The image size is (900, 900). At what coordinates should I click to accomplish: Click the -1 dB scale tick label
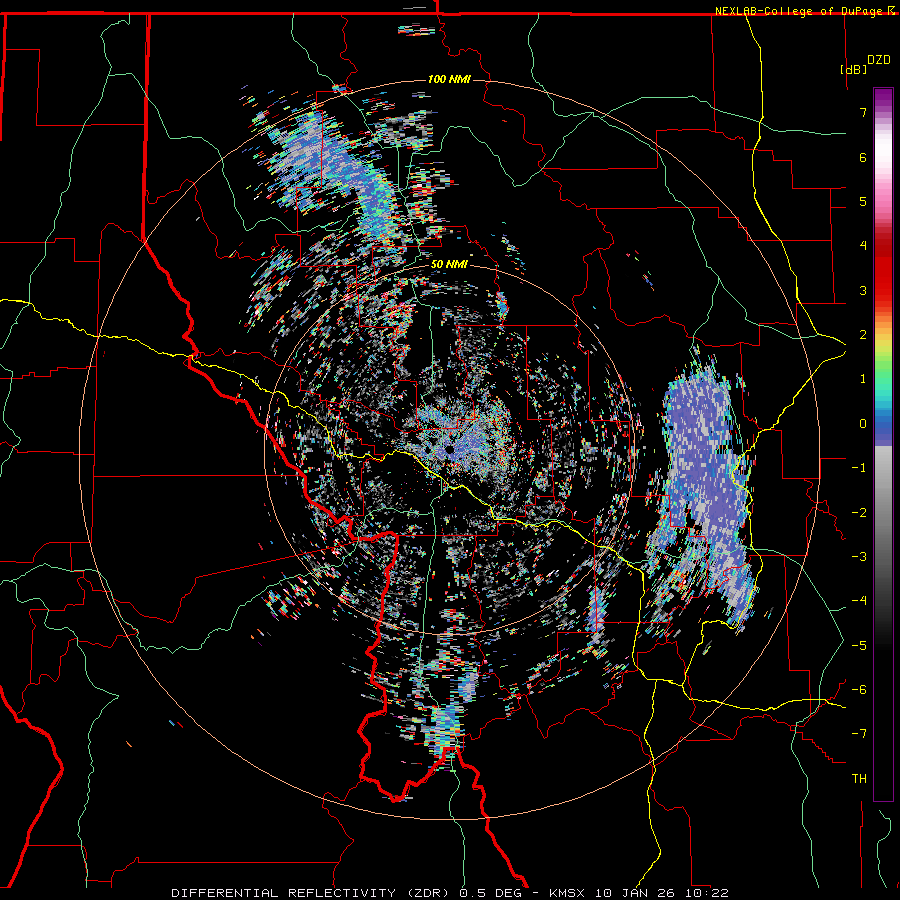click(x=859, y=468)
